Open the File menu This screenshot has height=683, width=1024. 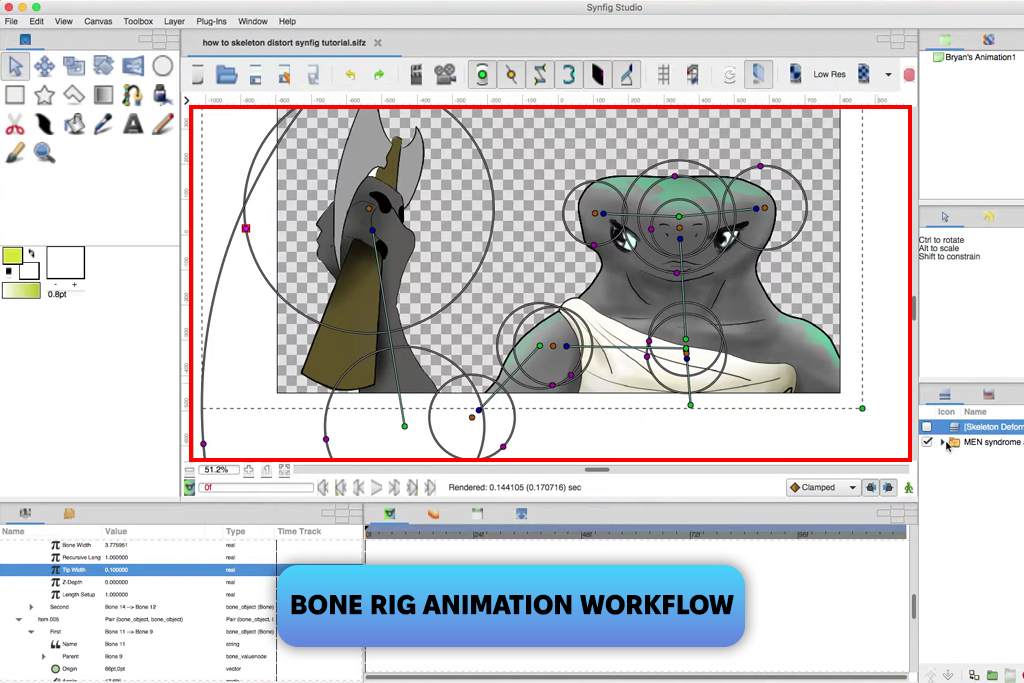[11, 21]
